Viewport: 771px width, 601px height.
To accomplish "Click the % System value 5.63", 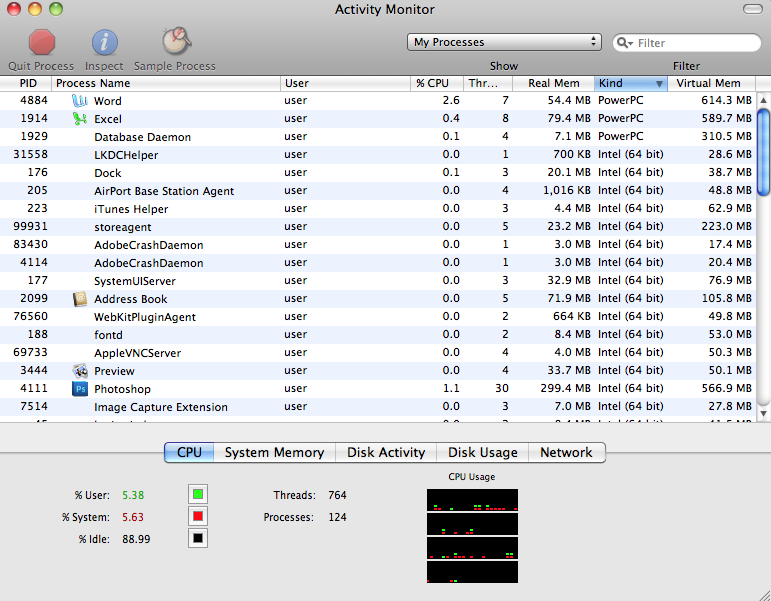I will (133, 517).
